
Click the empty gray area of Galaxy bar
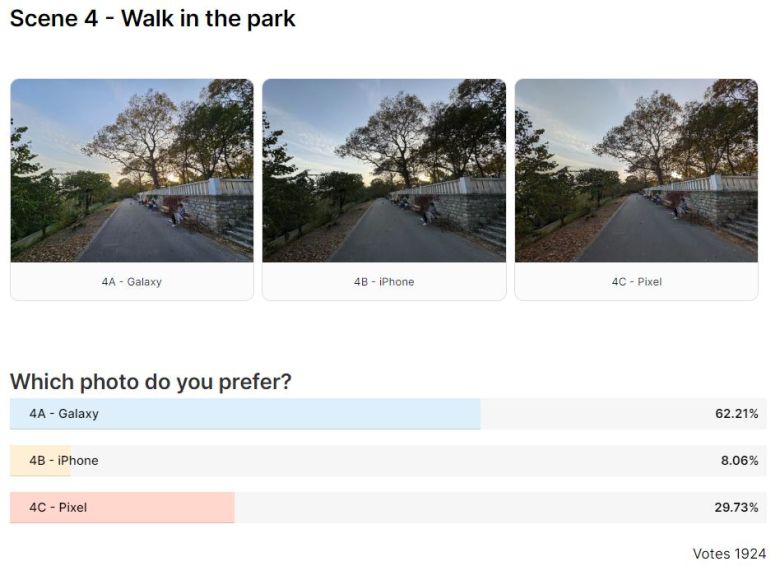(x=590, y=414)
